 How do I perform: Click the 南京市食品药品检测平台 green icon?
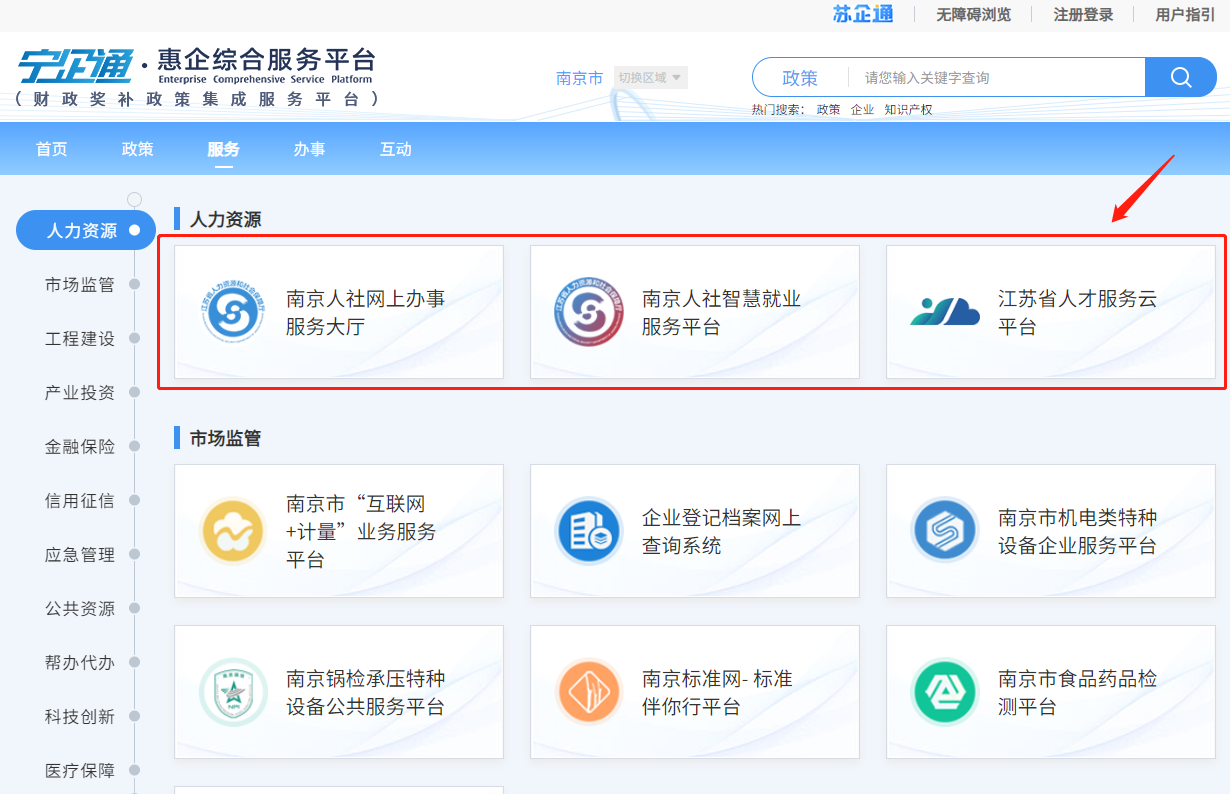pyautogui.click(x=945, y=692)
